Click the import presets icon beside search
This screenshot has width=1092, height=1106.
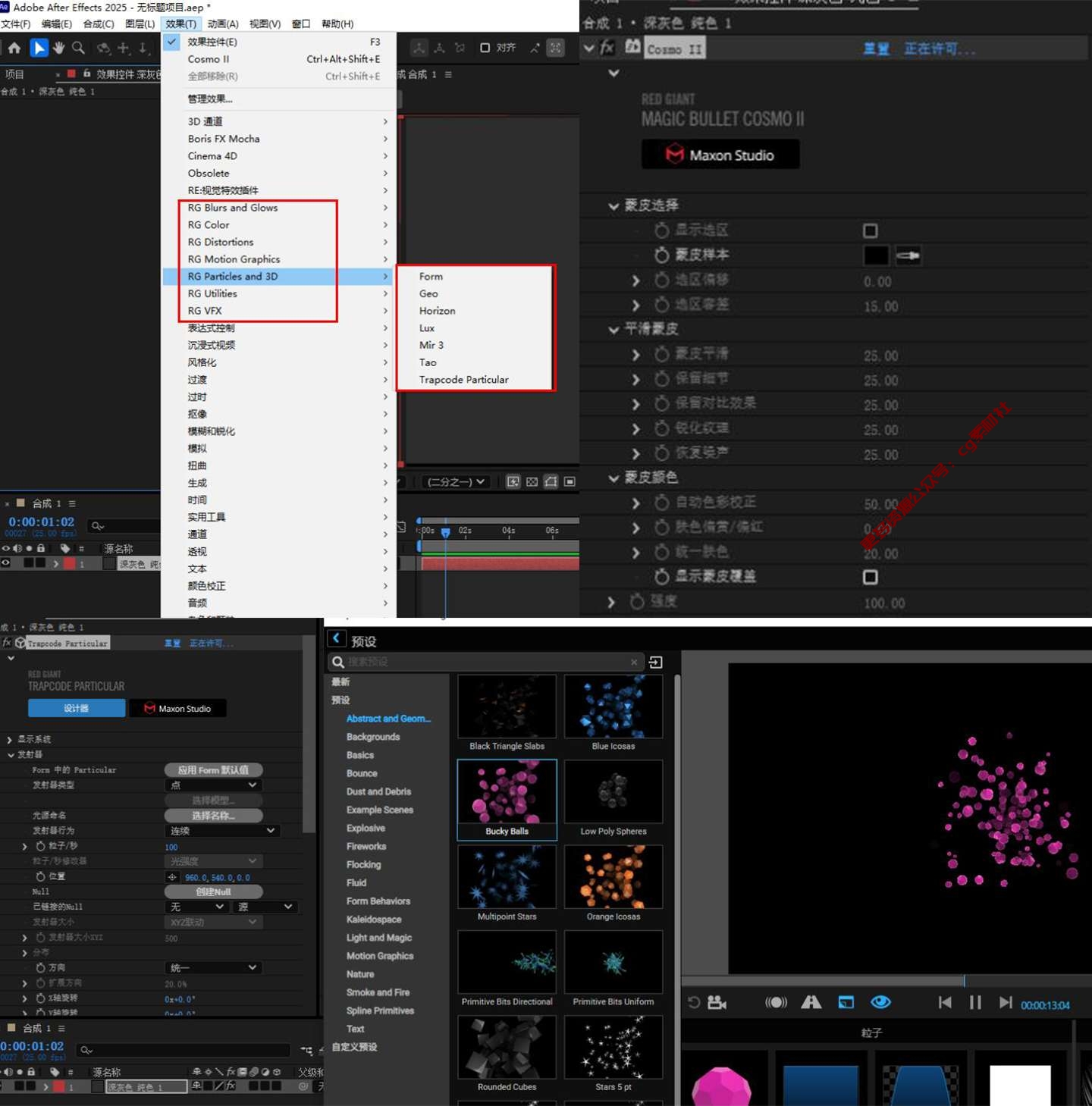tap(656, 662)
